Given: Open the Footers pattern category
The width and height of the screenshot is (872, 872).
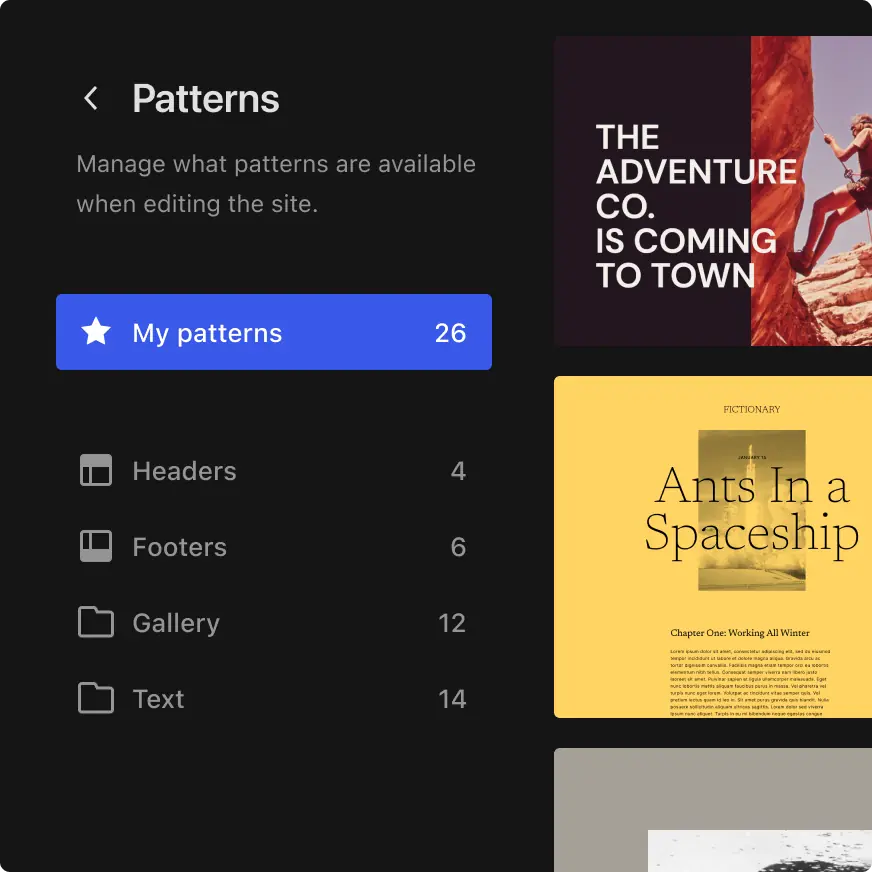Looking at the screenshot, I should point(180,547).
